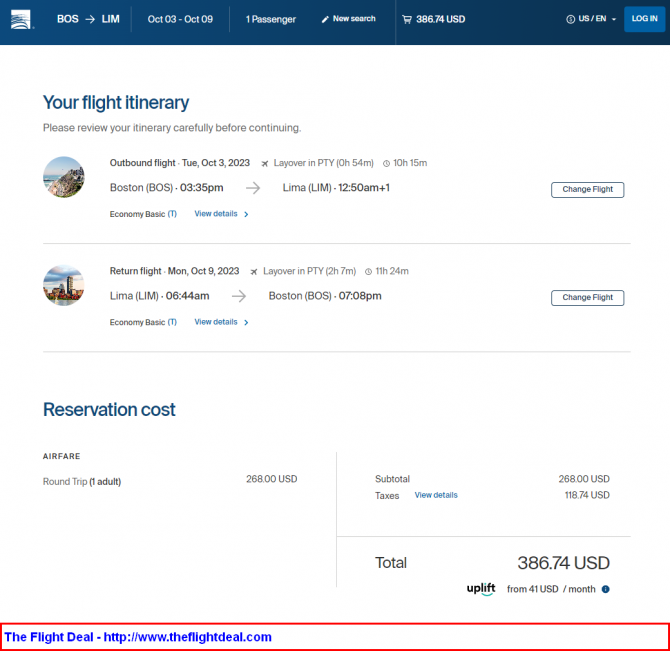This screenshot has width=670, height=651.
Task: Click the outbound layover plane icon
Action: click(x=265, y=163)
